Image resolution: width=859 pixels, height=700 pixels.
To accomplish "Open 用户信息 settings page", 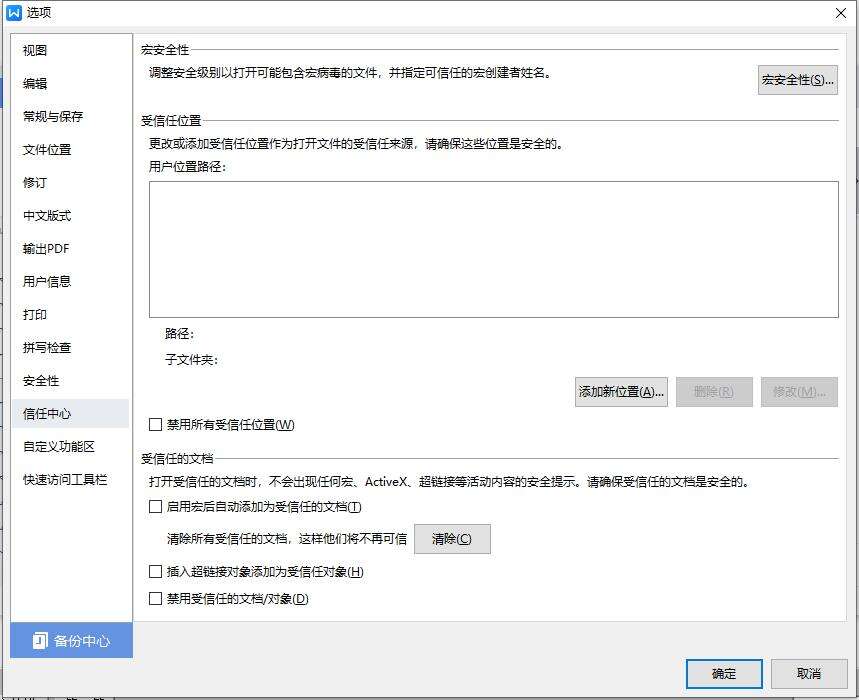I will pos(47,282).
